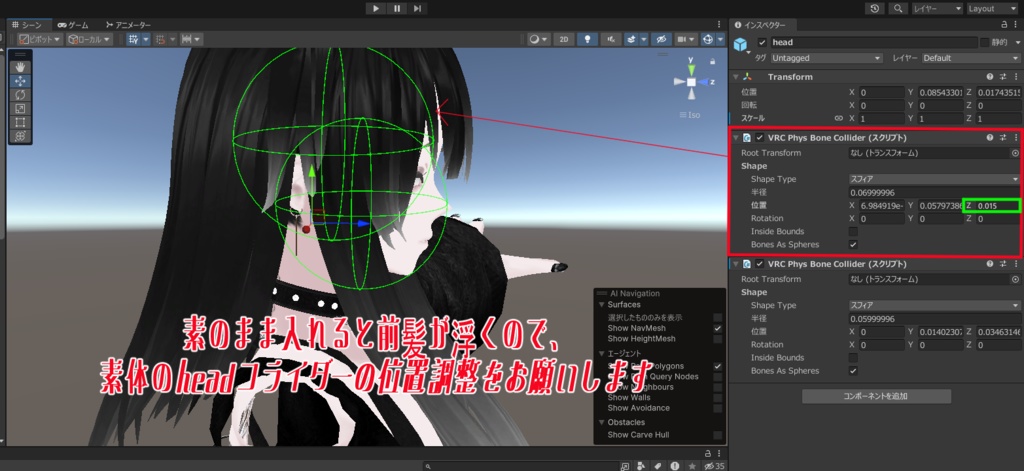Click position Z field showing 0.015

[997, 206]
